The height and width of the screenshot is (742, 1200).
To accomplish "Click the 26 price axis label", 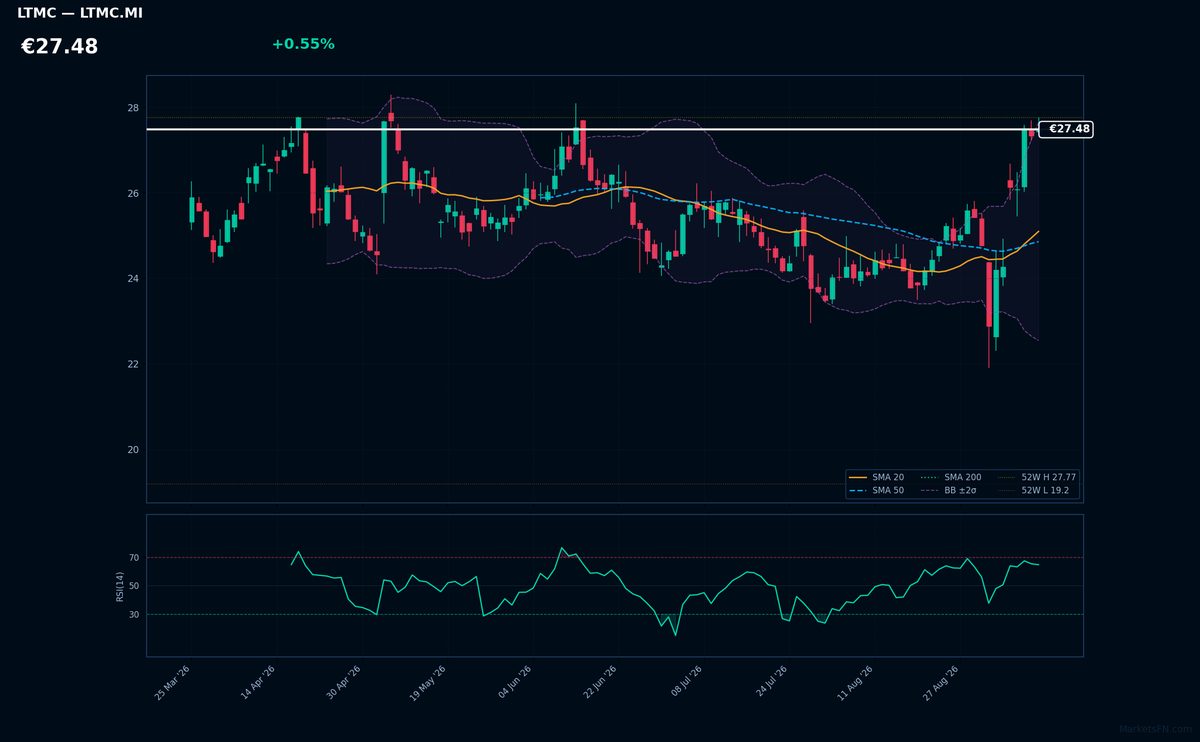I will click(133, 193).
